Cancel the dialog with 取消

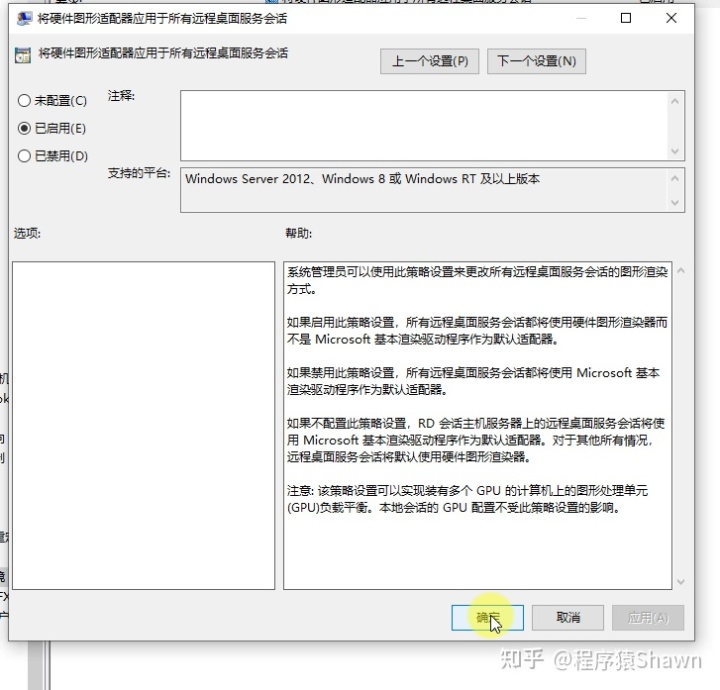click(x=568, y=617)
